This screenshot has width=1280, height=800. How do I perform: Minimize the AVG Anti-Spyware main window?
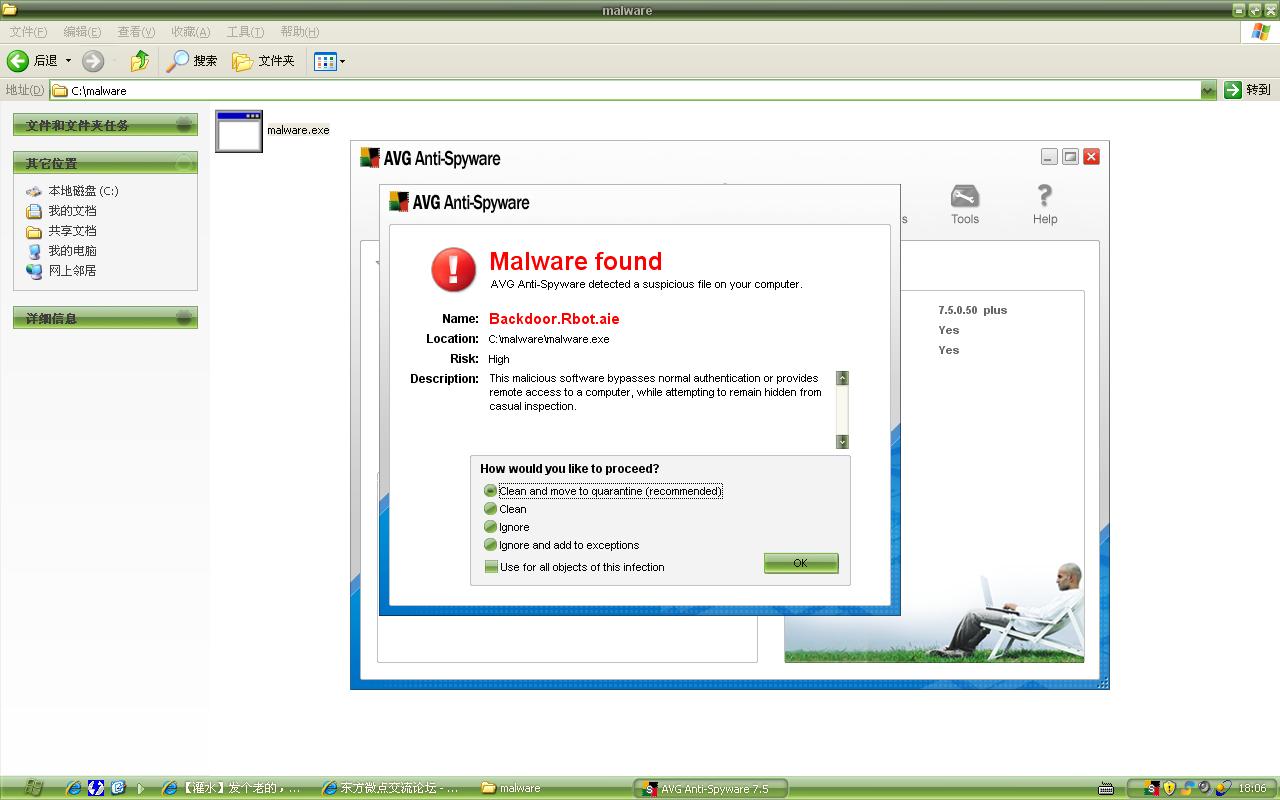coord(1048,156)
